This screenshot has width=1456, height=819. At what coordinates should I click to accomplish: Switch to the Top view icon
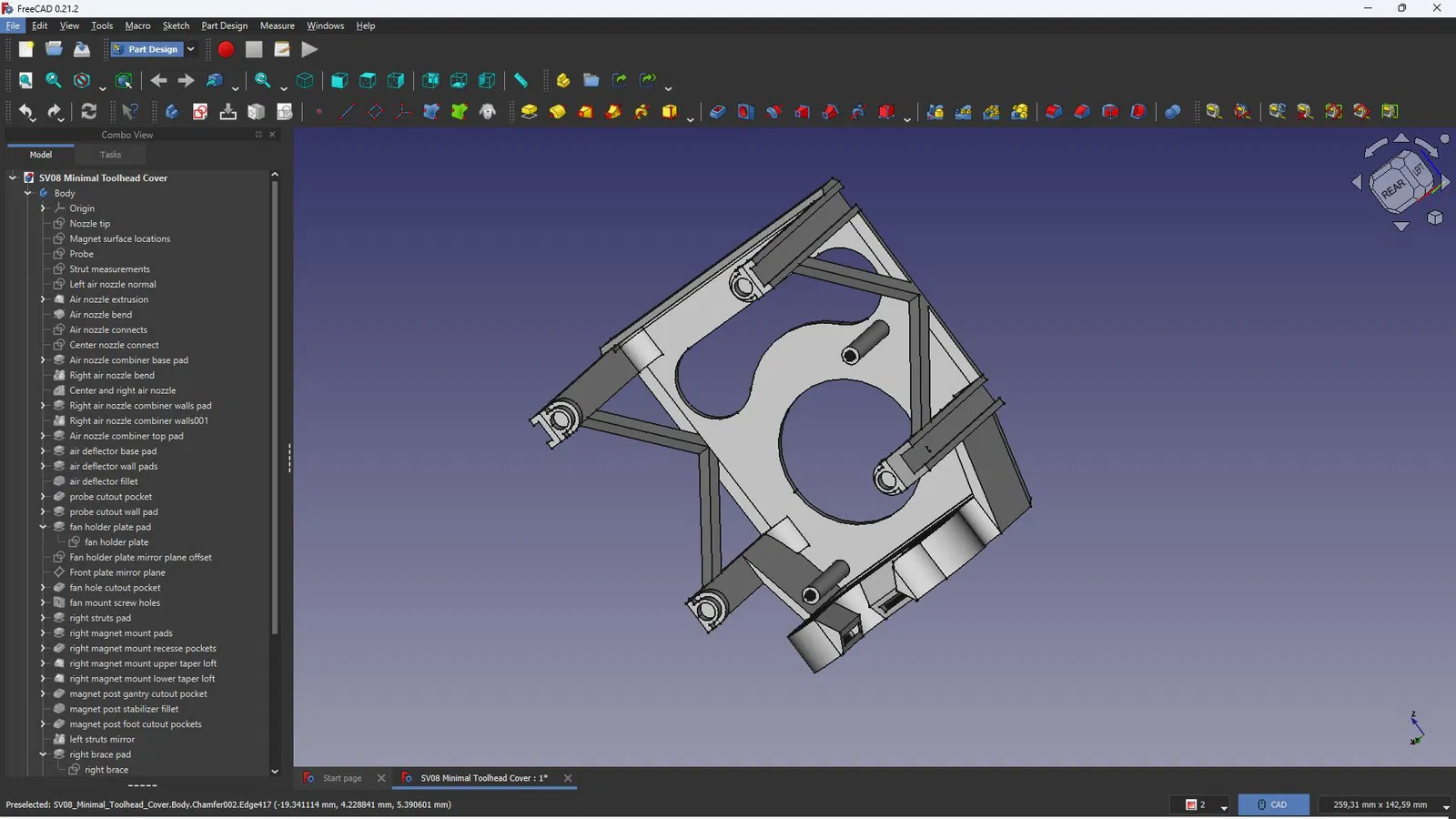[x=368, y=80]
